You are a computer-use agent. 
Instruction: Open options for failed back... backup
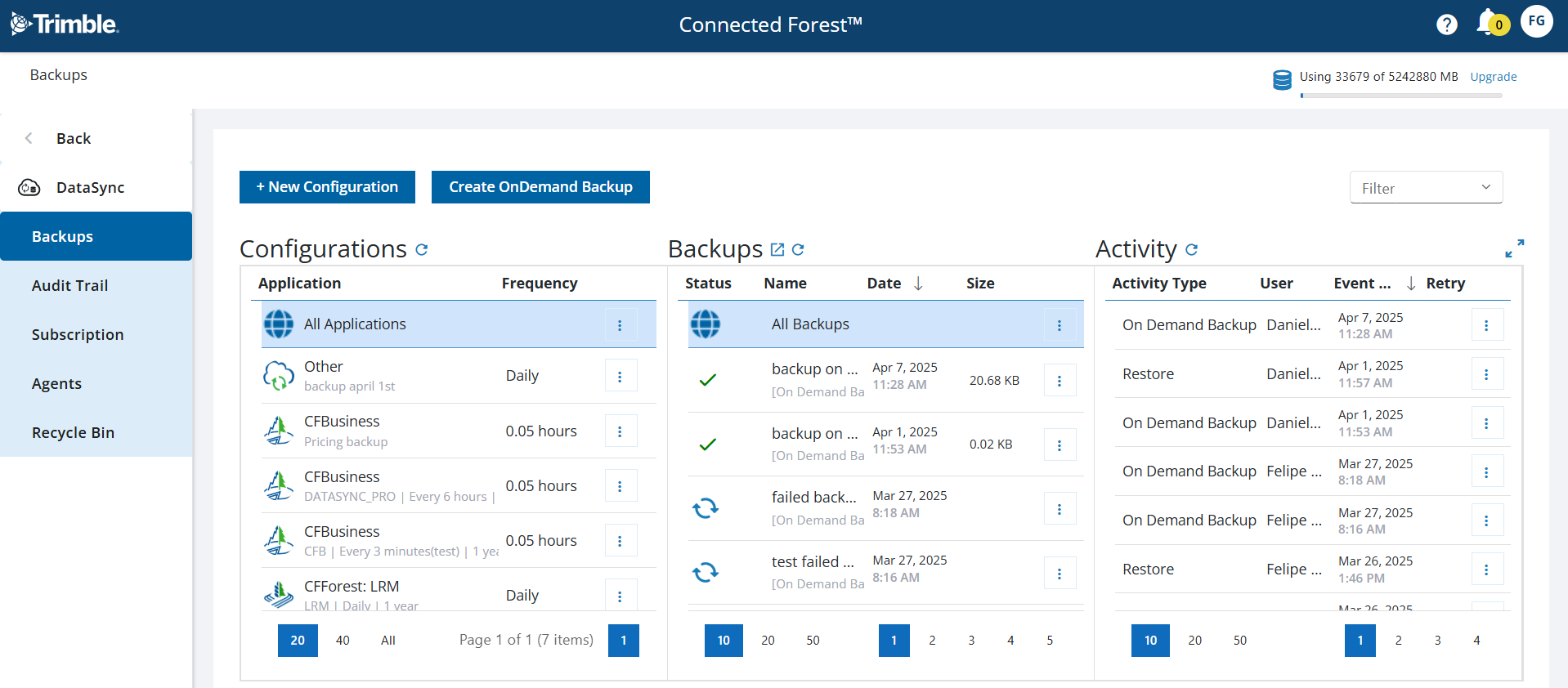click(x=1060, y=509)
